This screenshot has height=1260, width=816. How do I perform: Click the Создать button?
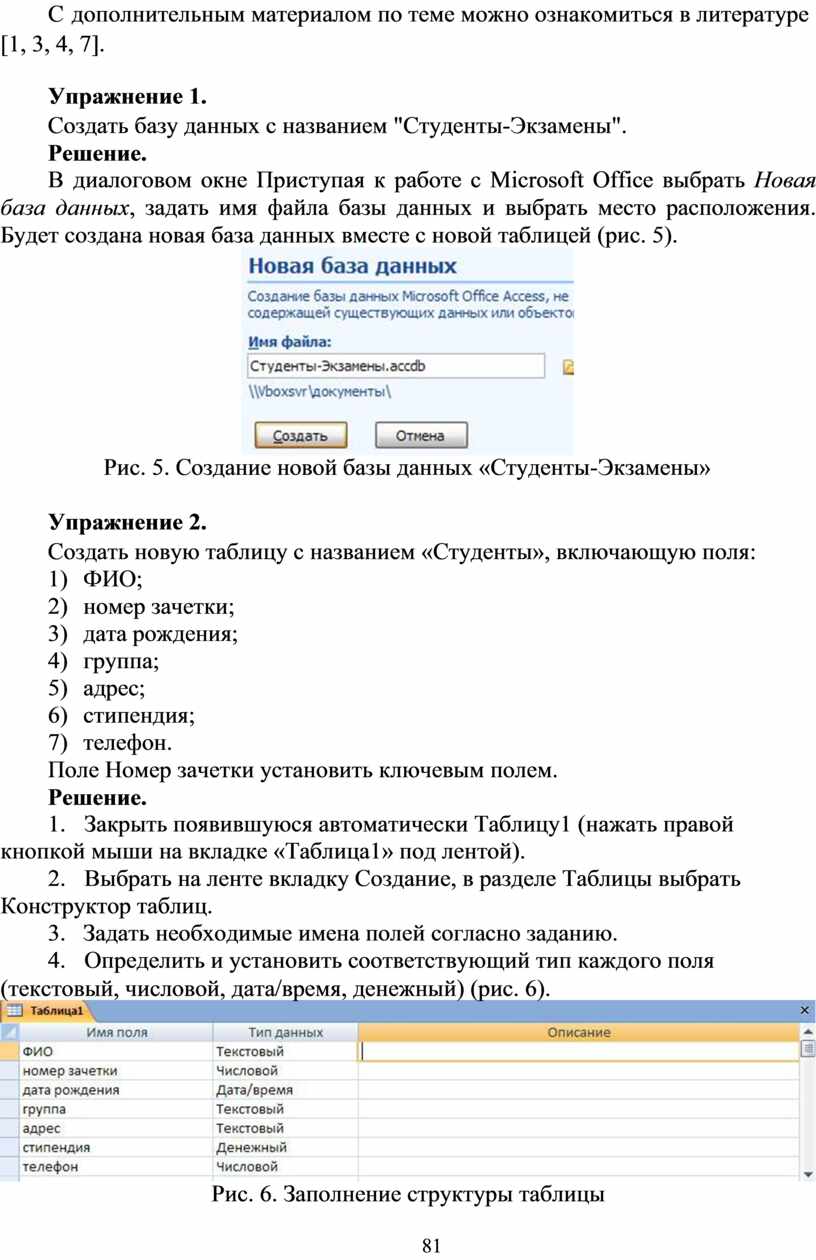(x=300, y=436)
